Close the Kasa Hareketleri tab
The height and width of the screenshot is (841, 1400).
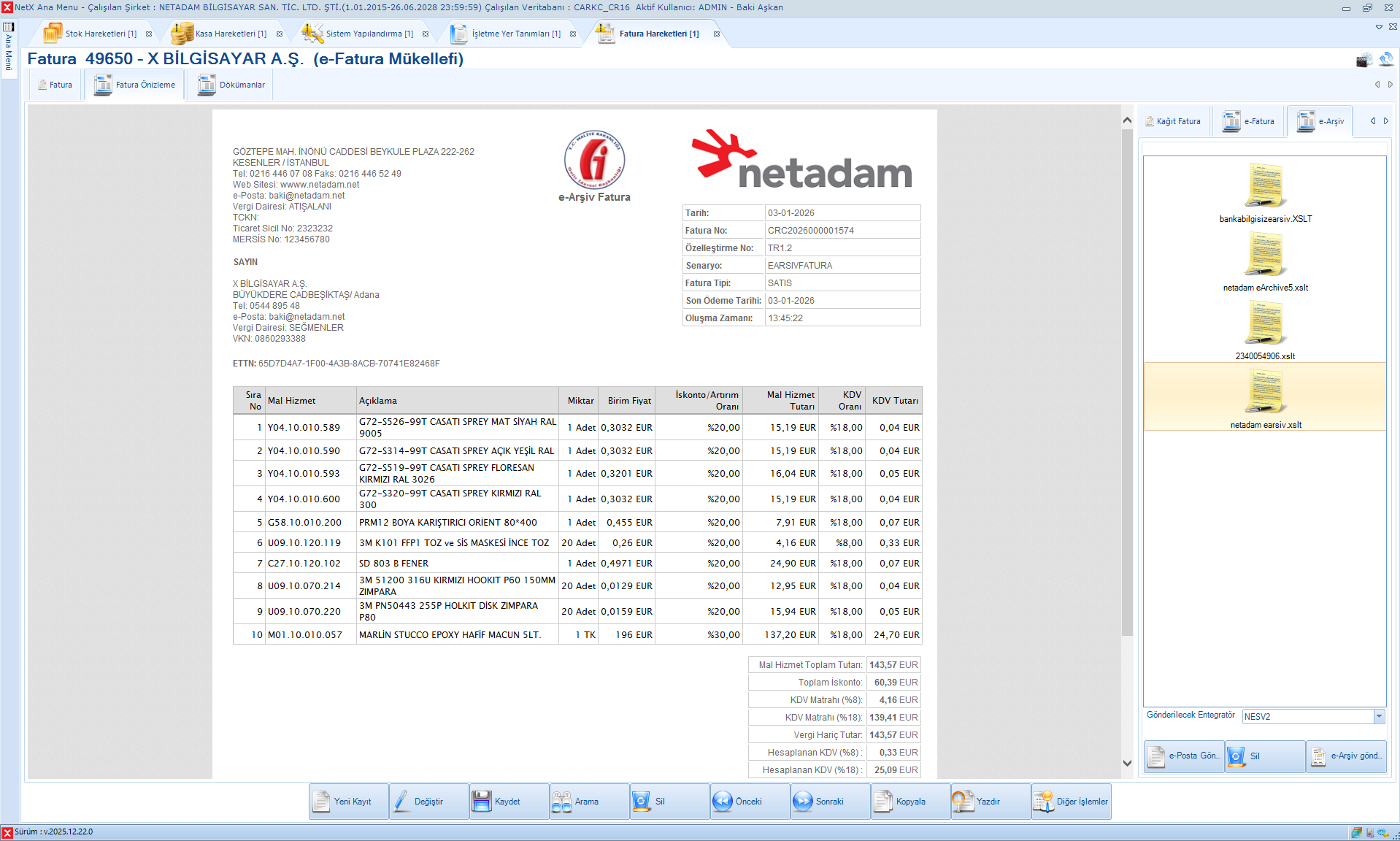[280, 34]
